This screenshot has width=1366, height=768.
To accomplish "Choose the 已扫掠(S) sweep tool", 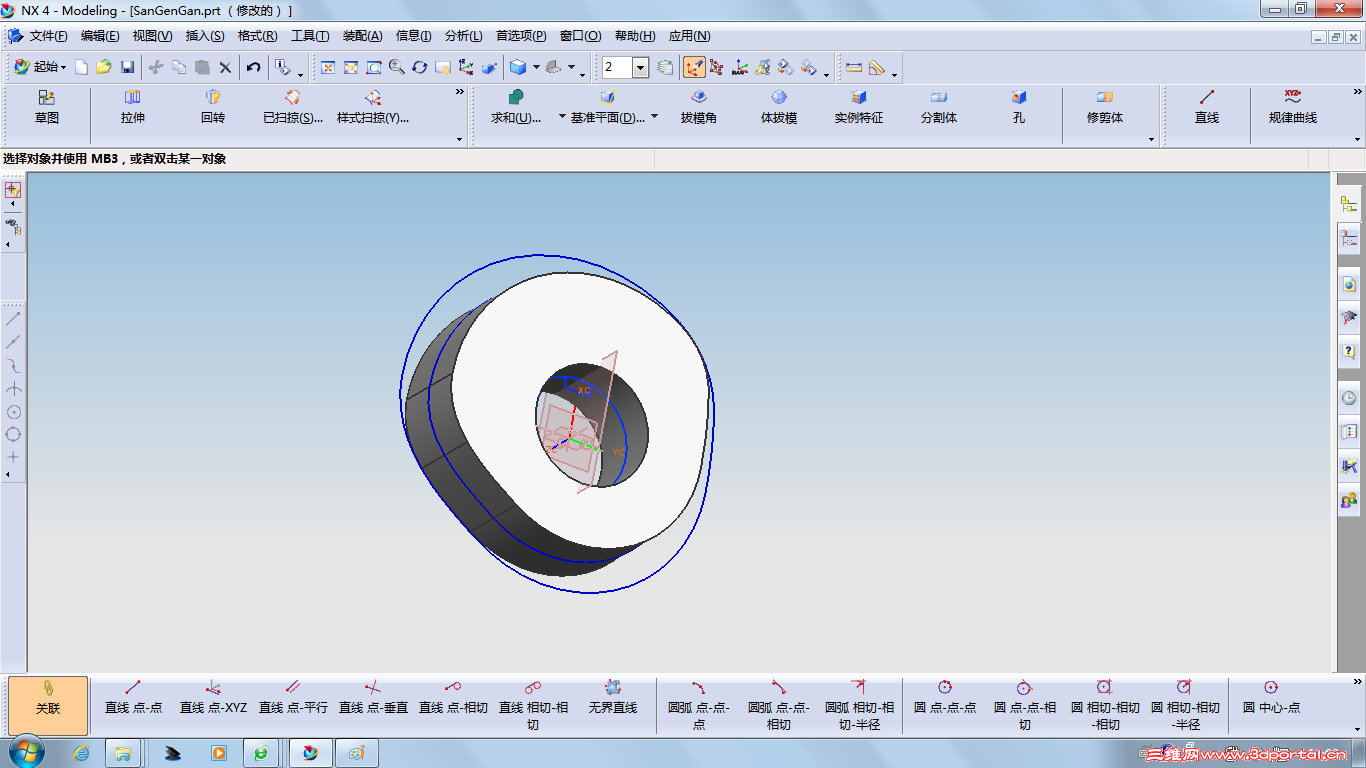I will (293, 108).
